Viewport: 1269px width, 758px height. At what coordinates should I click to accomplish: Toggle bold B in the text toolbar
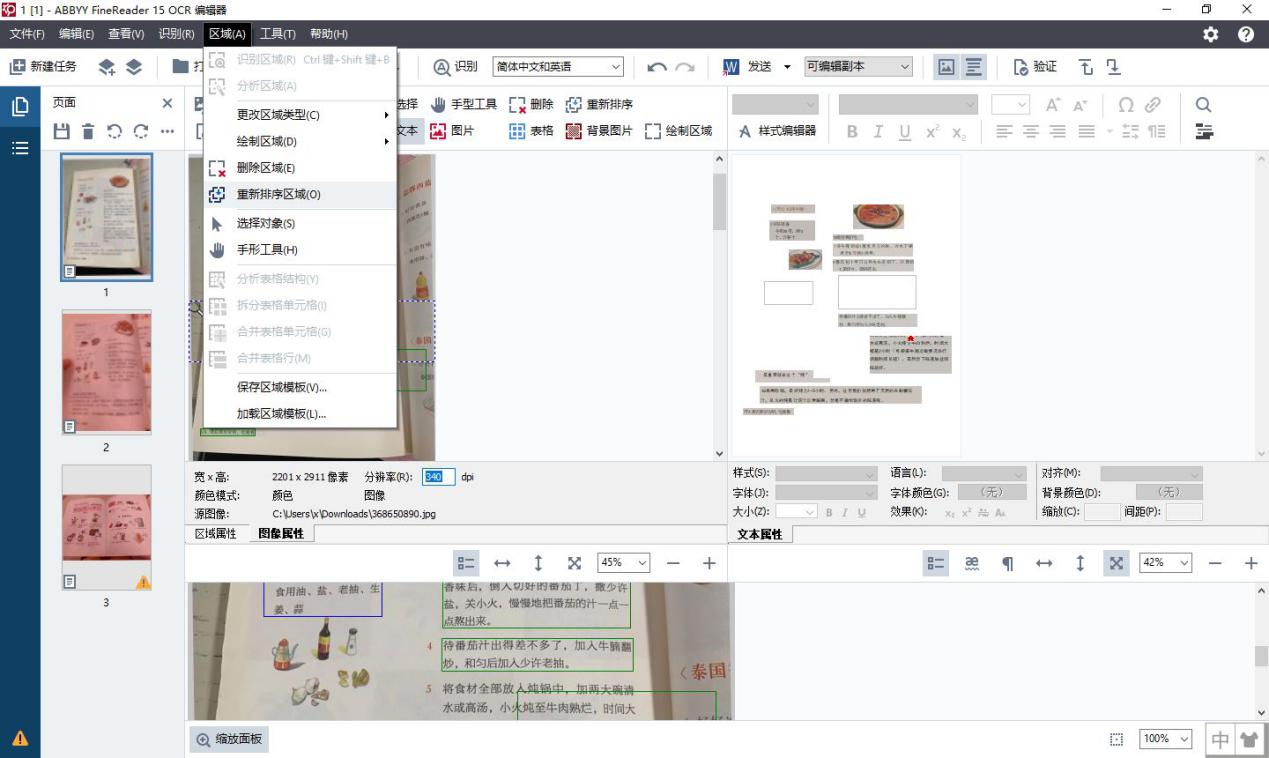(852, 132)
